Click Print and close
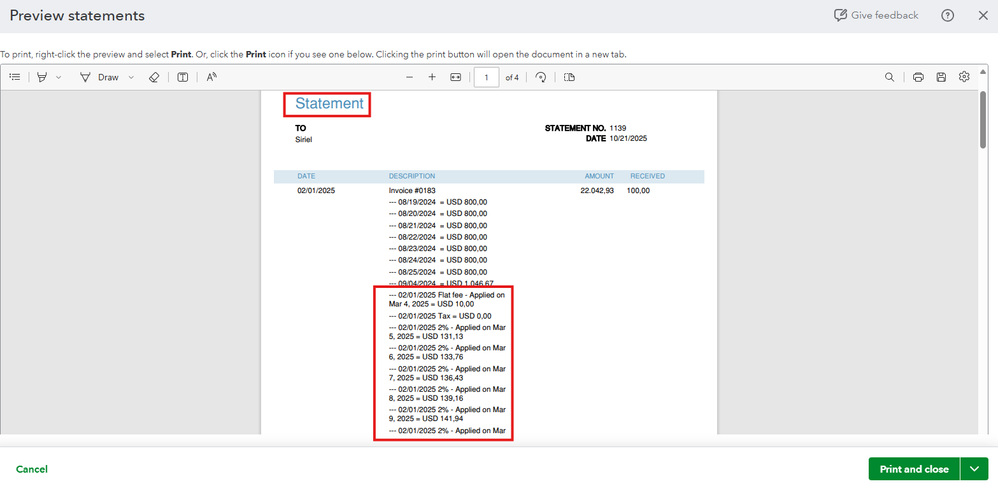 point(914,469)
